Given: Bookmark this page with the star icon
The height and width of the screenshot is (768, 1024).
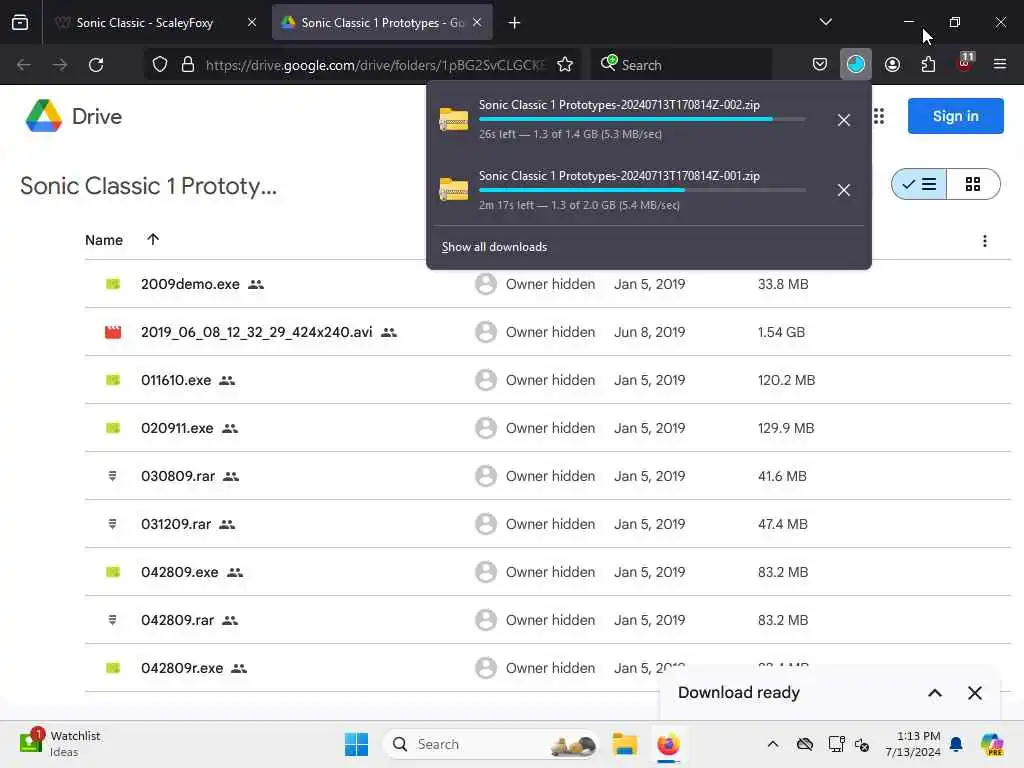Looking at the screenshot, I should tap(565, 64).
